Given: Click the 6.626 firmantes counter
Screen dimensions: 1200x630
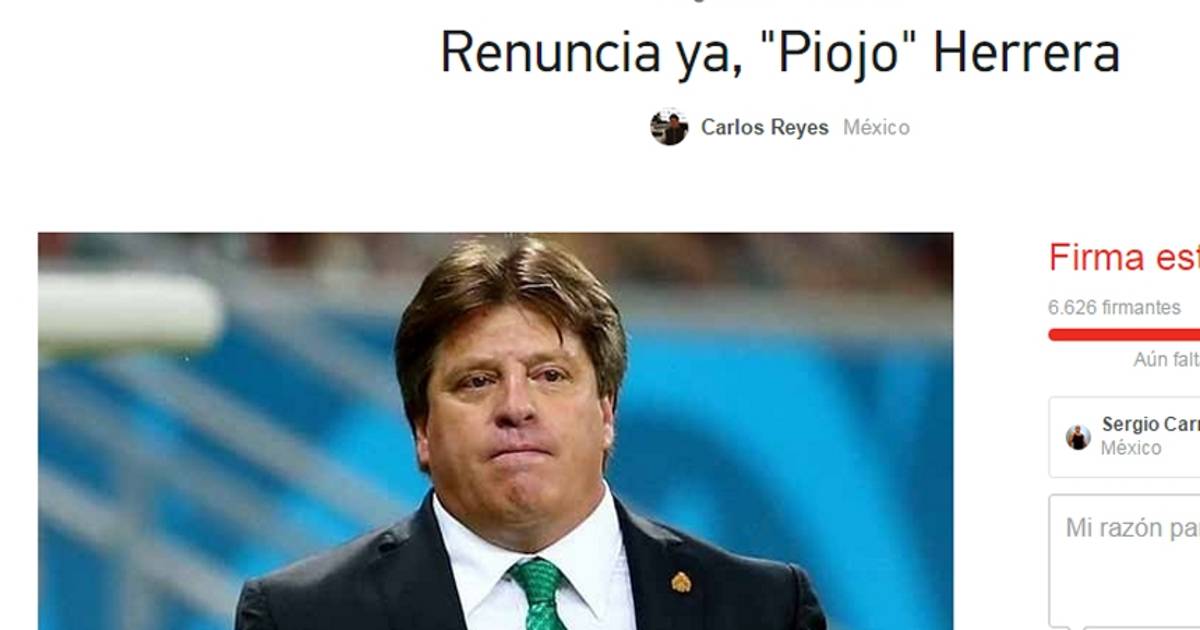Looking at the screenshot, I should (x=1114, y=308).
